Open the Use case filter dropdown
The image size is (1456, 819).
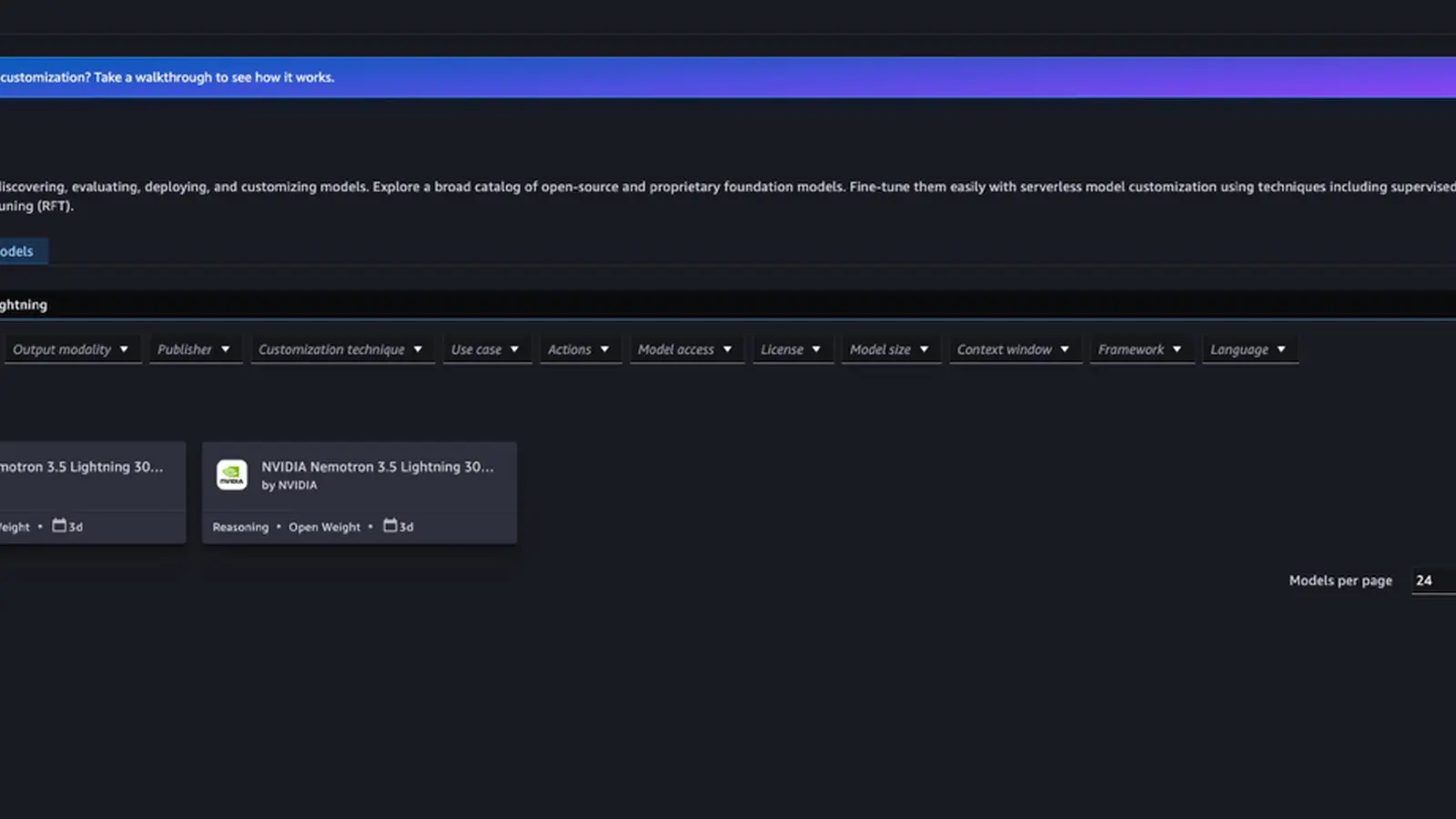click(x=486, y=349)
